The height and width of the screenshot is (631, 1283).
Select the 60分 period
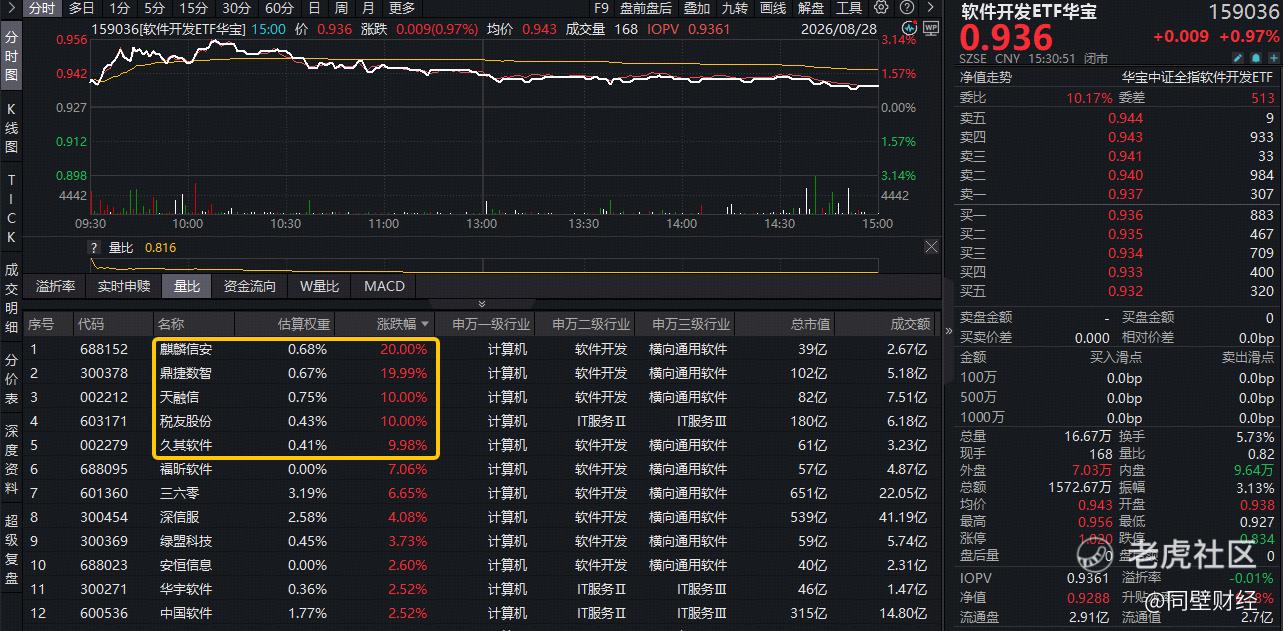coord(279,8)
